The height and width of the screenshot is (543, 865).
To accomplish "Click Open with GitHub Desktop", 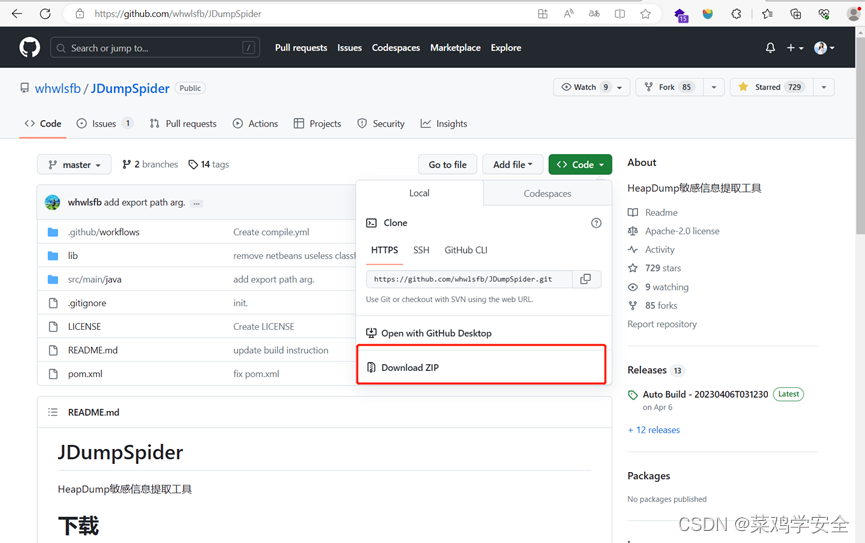I will tap(429, 333).
